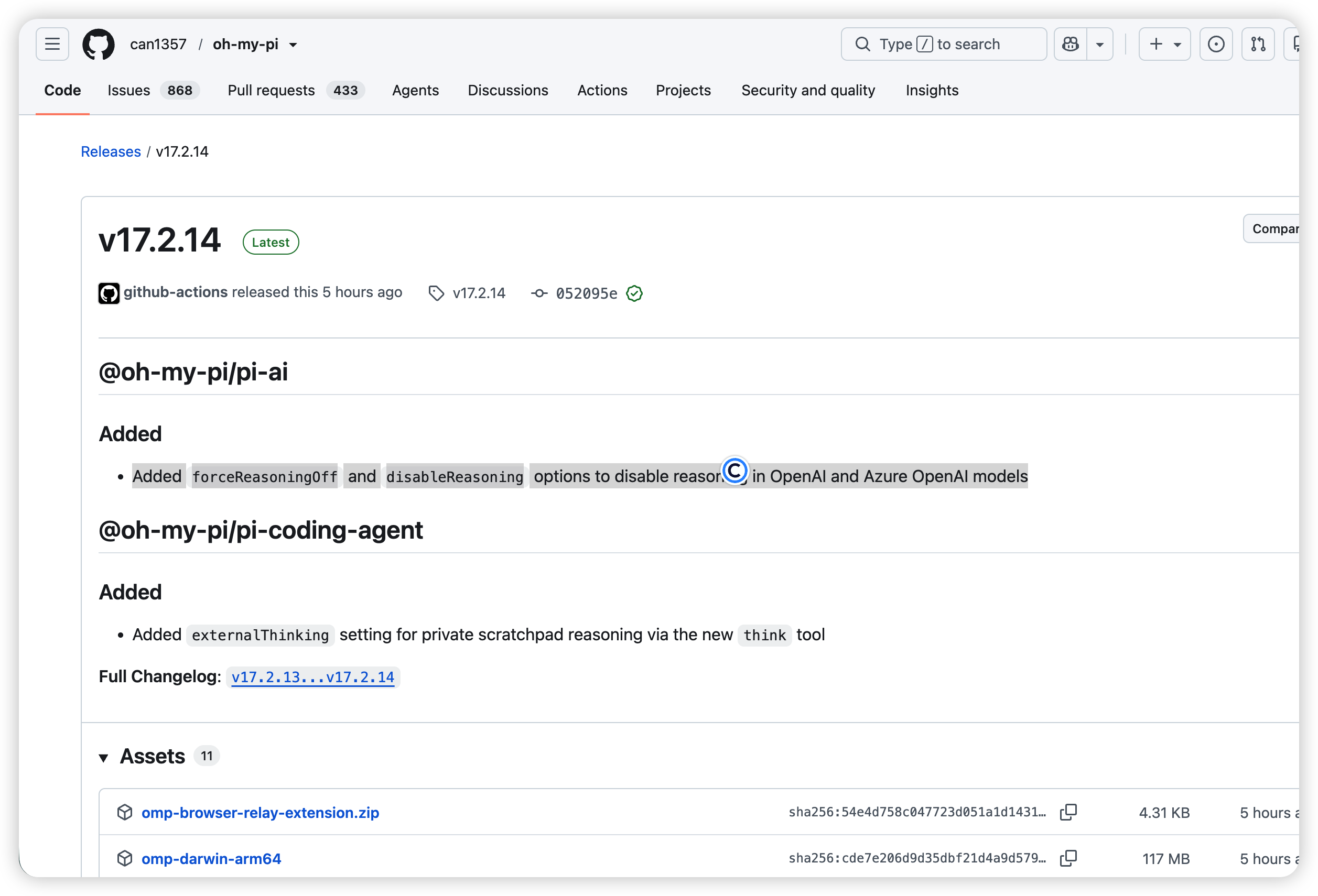The height and width of the screenshot is (896, 1318).
Task: Click the Assets count 11 badge
Action: pos(207,756)
